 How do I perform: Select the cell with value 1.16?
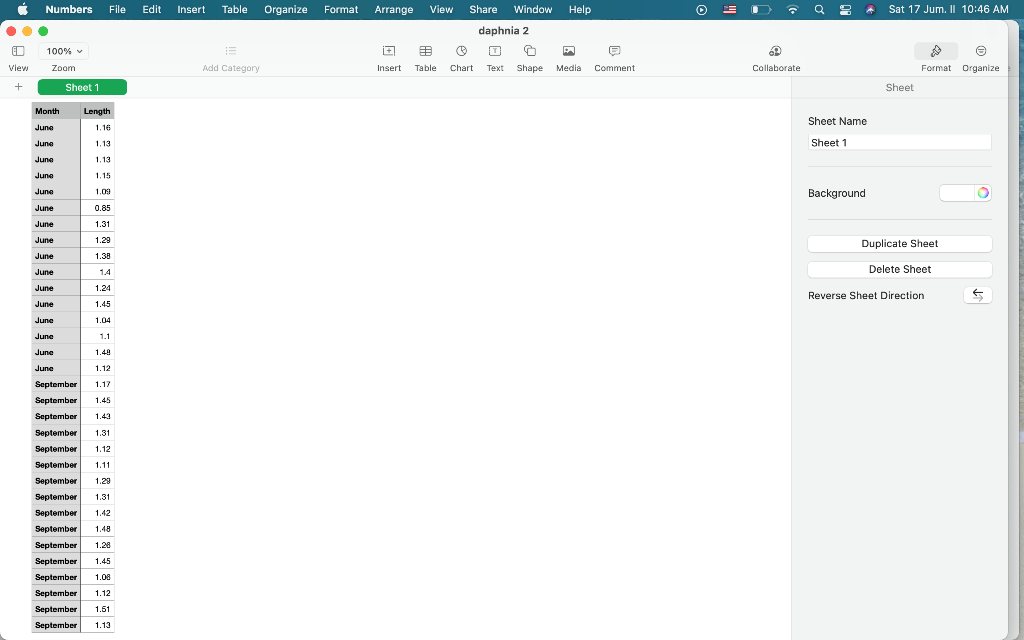pos(97,127)
